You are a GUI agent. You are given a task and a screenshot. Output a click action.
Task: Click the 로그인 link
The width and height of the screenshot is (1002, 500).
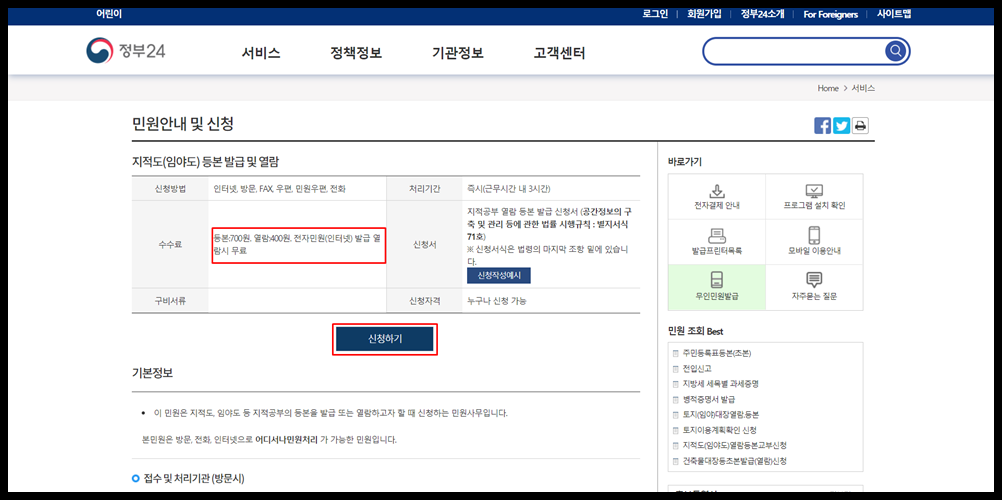coord(655,14)
